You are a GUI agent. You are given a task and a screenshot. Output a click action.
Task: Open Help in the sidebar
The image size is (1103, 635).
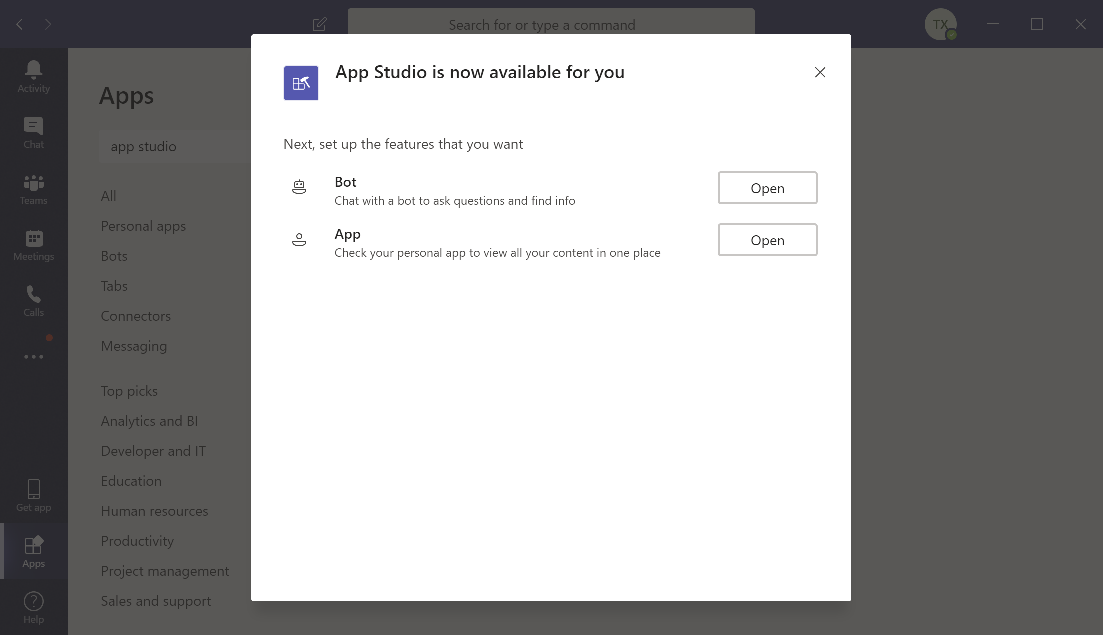33,608
